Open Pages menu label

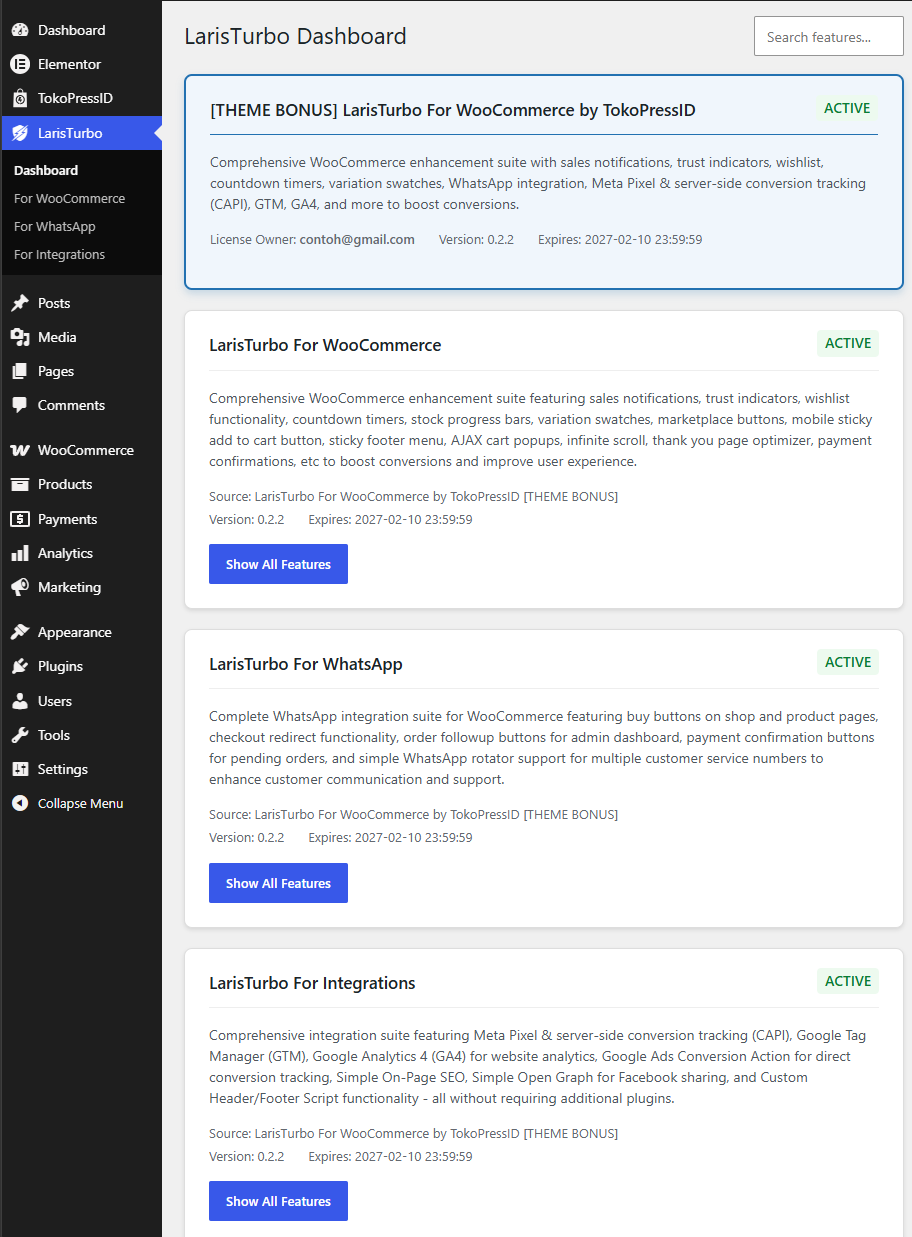56,371
